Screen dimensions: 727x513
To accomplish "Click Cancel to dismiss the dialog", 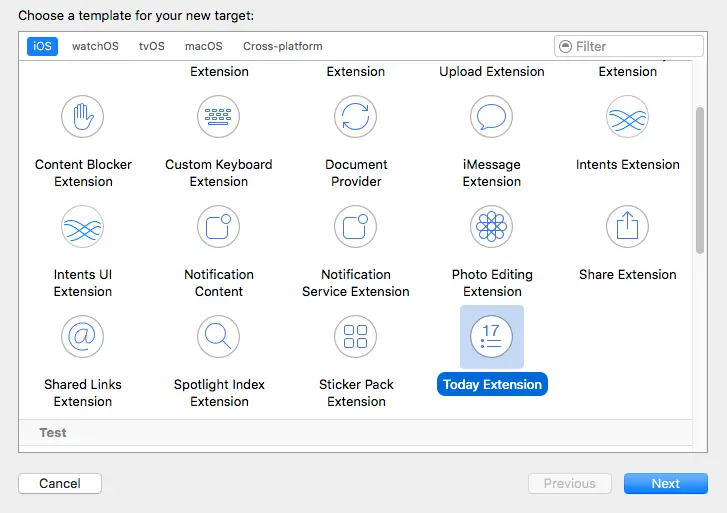I will click(60, 483).
